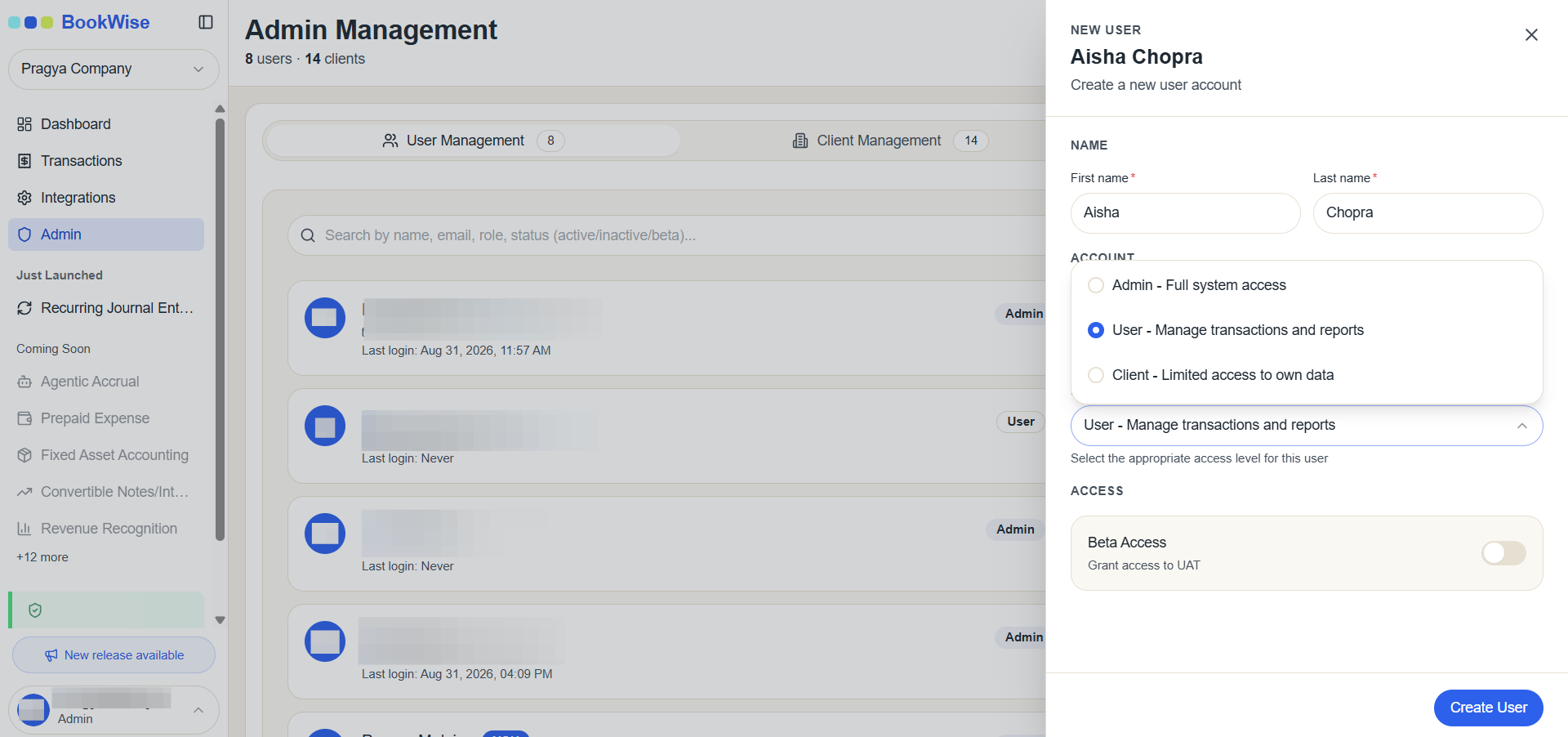This screenshot has width=1568, height=737.
Task: Click the Revenue Recognition chart icon
Action: [x=24, y=529]
